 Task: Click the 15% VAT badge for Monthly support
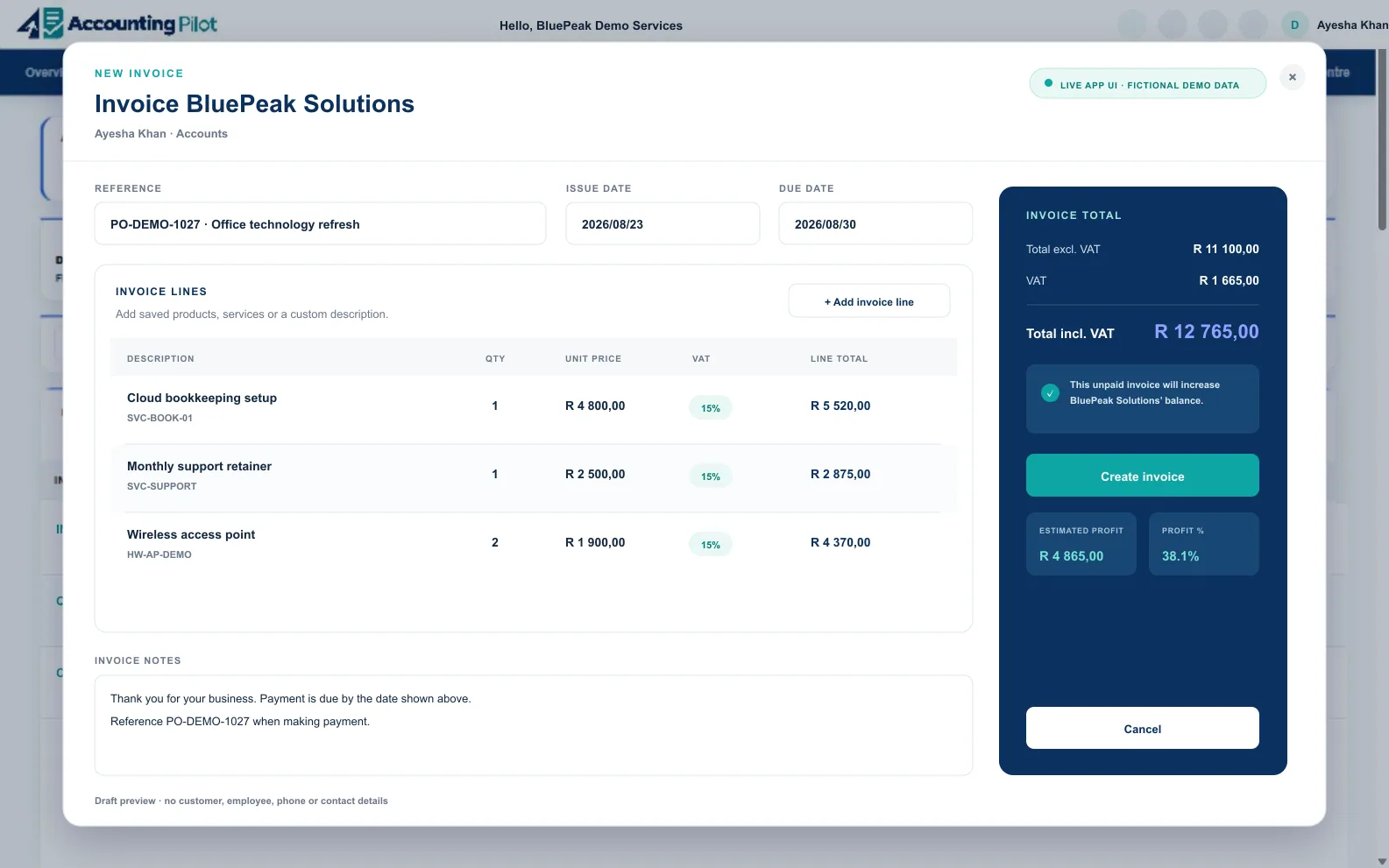(710, 476)
